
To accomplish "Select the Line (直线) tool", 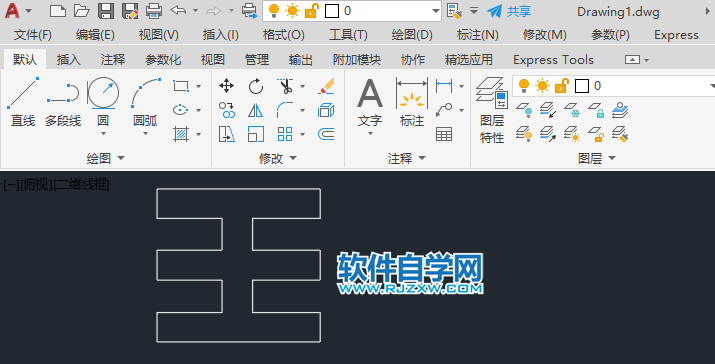I will pyautogui.click(x=23, y=102).
